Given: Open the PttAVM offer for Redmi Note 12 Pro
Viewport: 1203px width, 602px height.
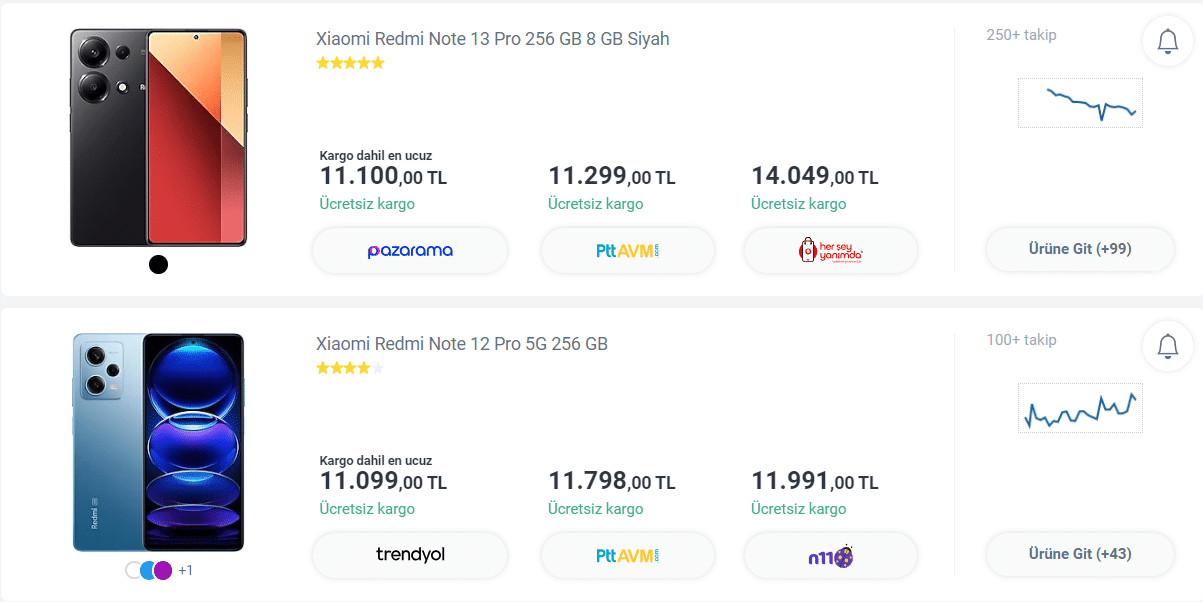Looking at the screenshot, I should pos(628,555).
